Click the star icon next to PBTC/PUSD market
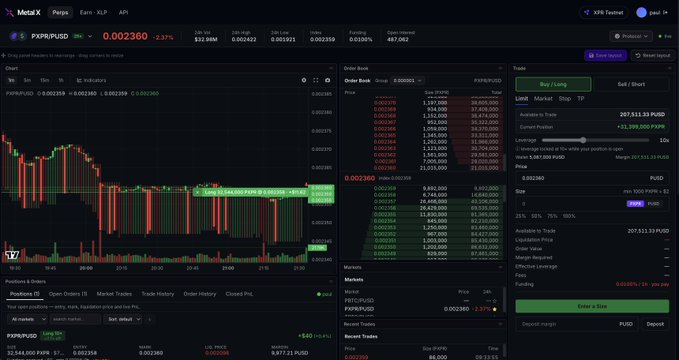 [x=495, y=300]
